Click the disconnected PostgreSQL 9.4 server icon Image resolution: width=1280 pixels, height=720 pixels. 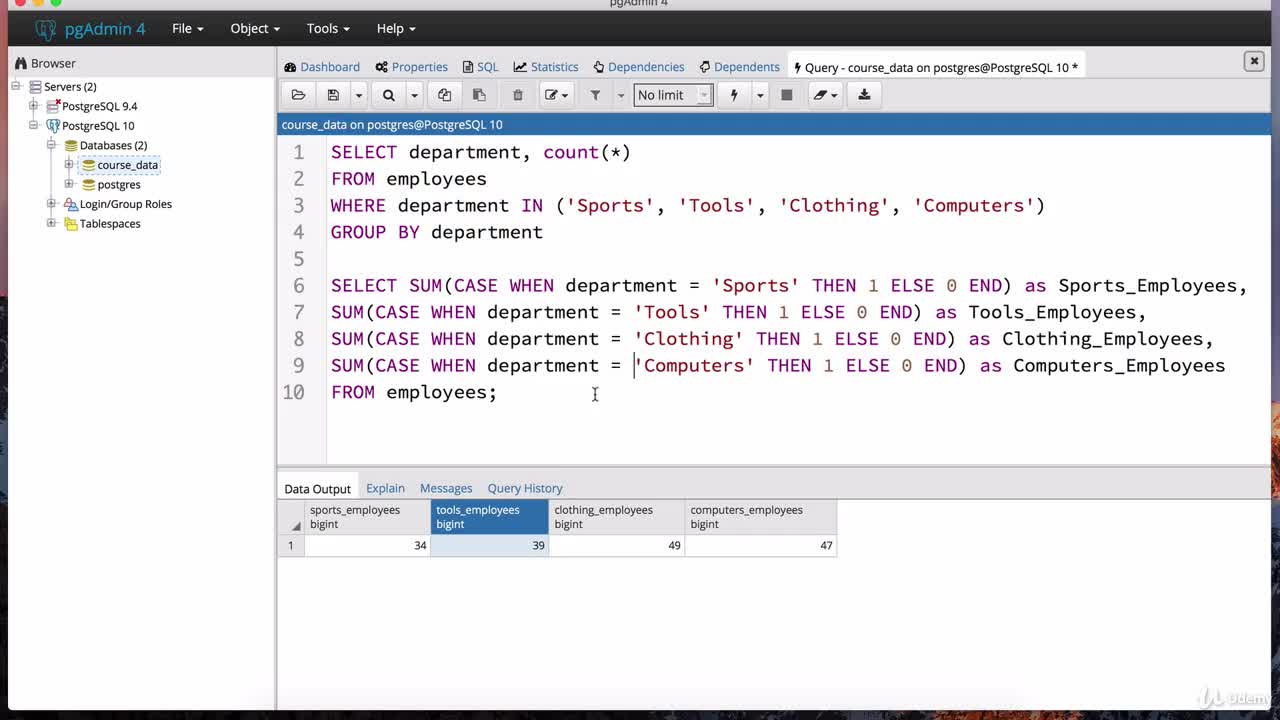[53, 106]
